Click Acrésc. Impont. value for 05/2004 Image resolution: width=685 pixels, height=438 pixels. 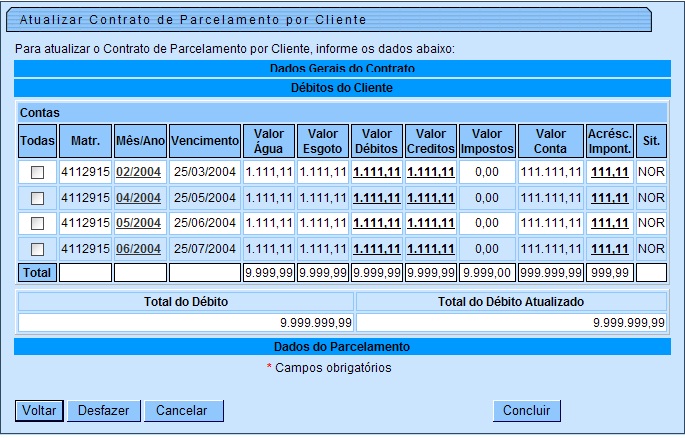point(609,223)
